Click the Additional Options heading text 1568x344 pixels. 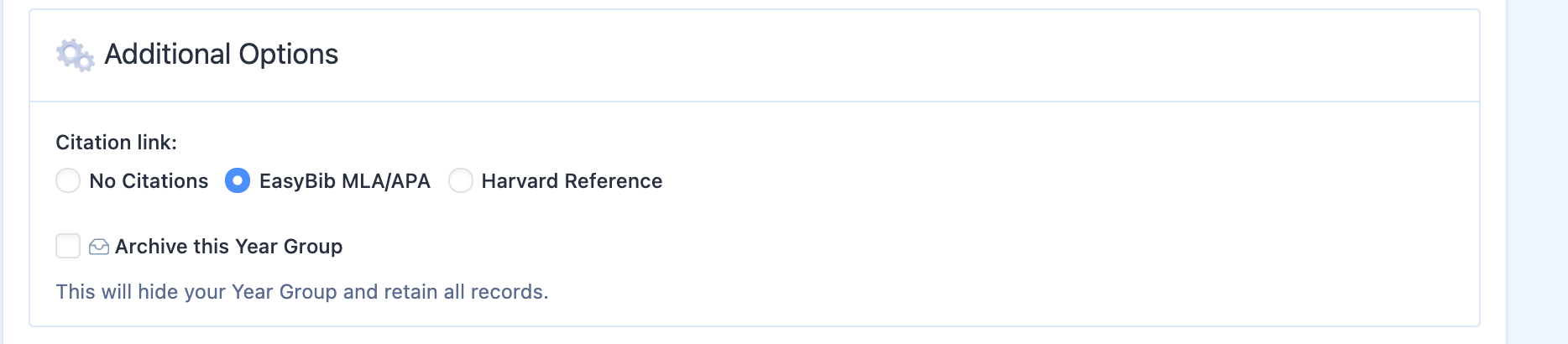tap(221, 55)
